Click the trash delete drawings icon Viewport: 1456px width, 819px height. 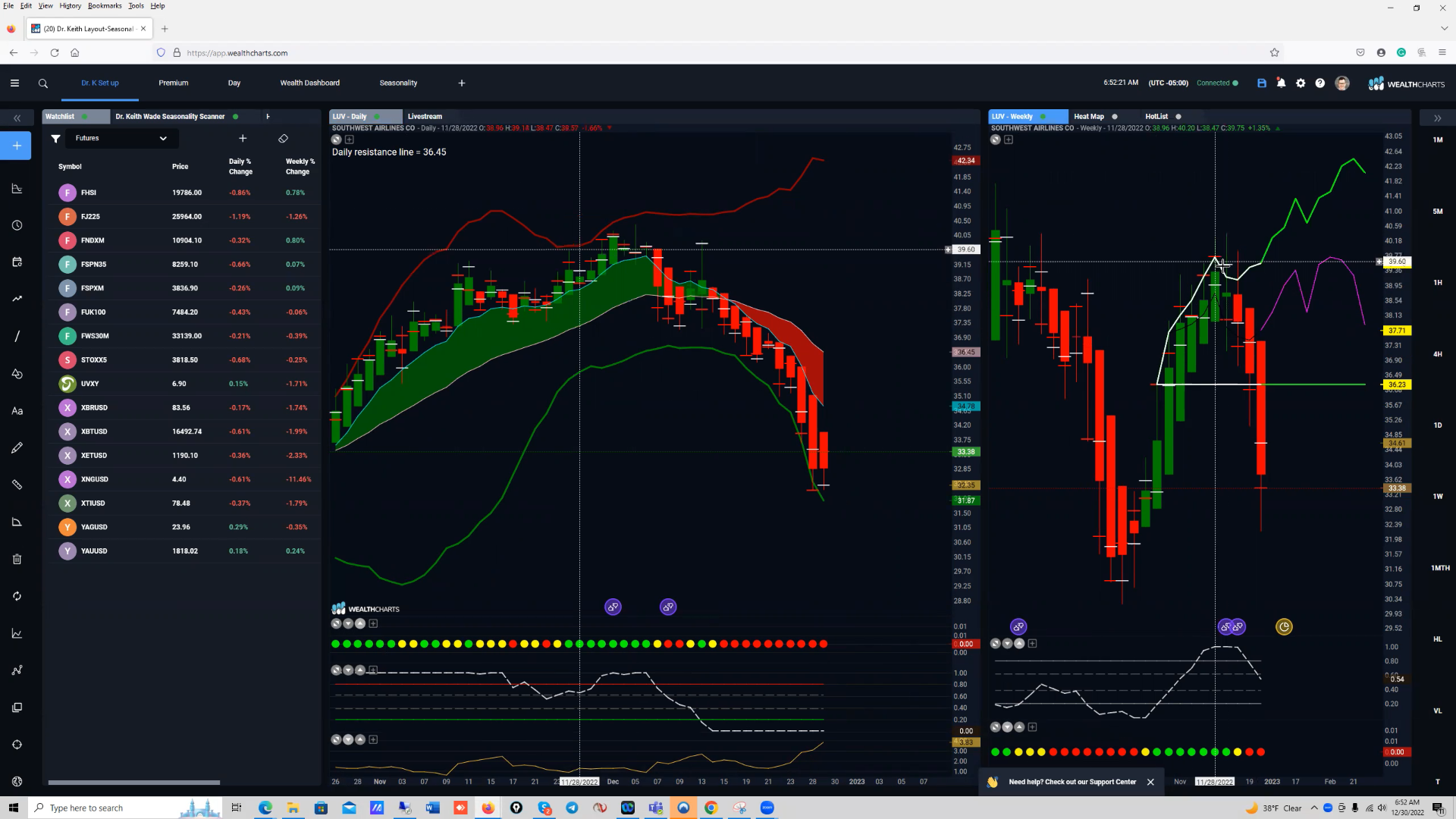(x=17, y=559)
